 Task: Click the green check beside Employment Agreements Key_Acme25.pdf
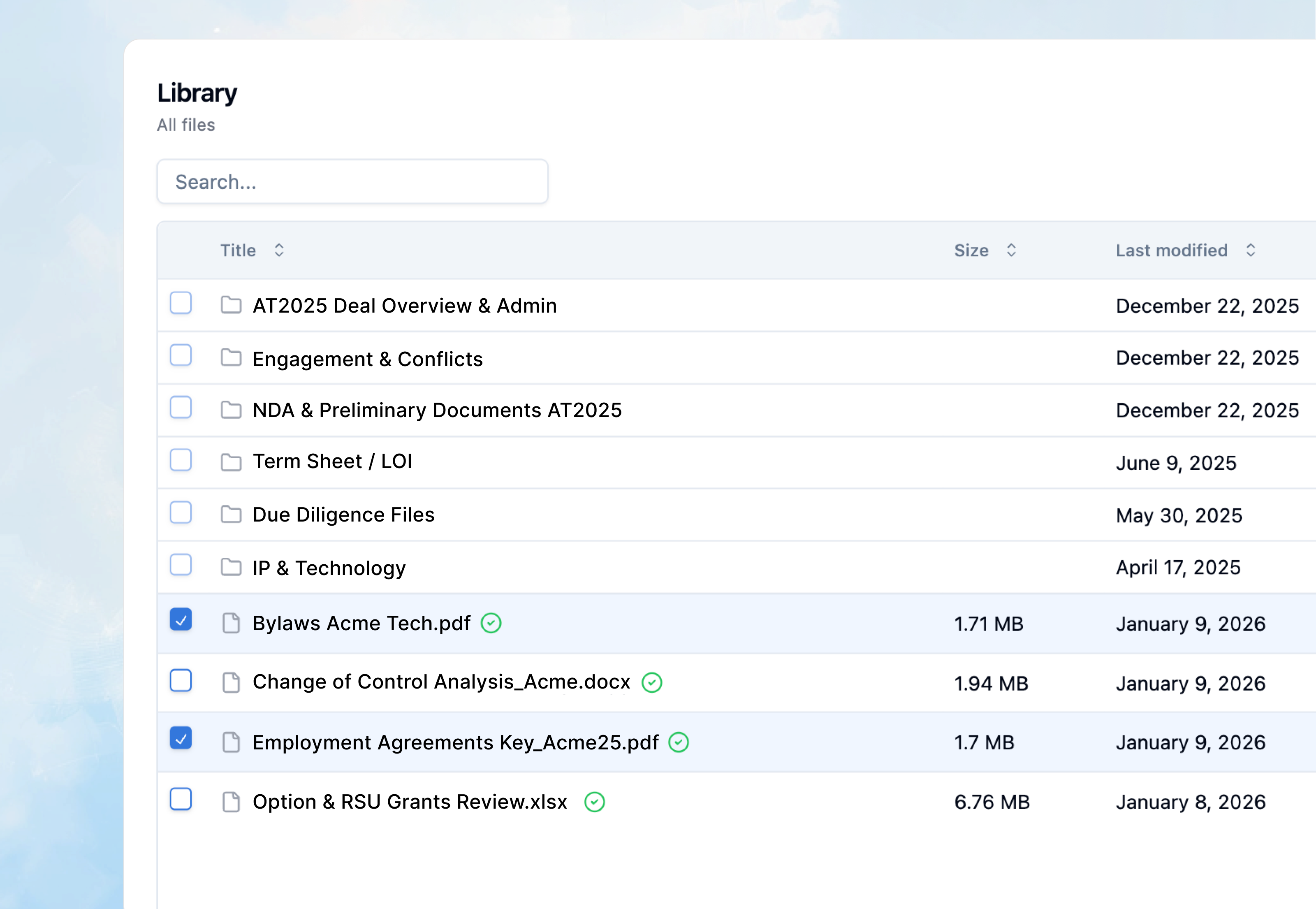coord(678,742)
